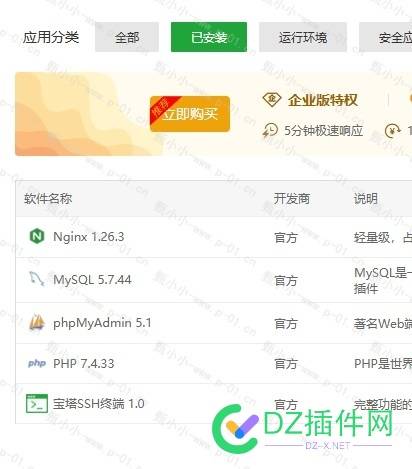The image size is (412, 469).
Task: Click the Nginx description starting 轻量级
Action: (x=383, y=238)
